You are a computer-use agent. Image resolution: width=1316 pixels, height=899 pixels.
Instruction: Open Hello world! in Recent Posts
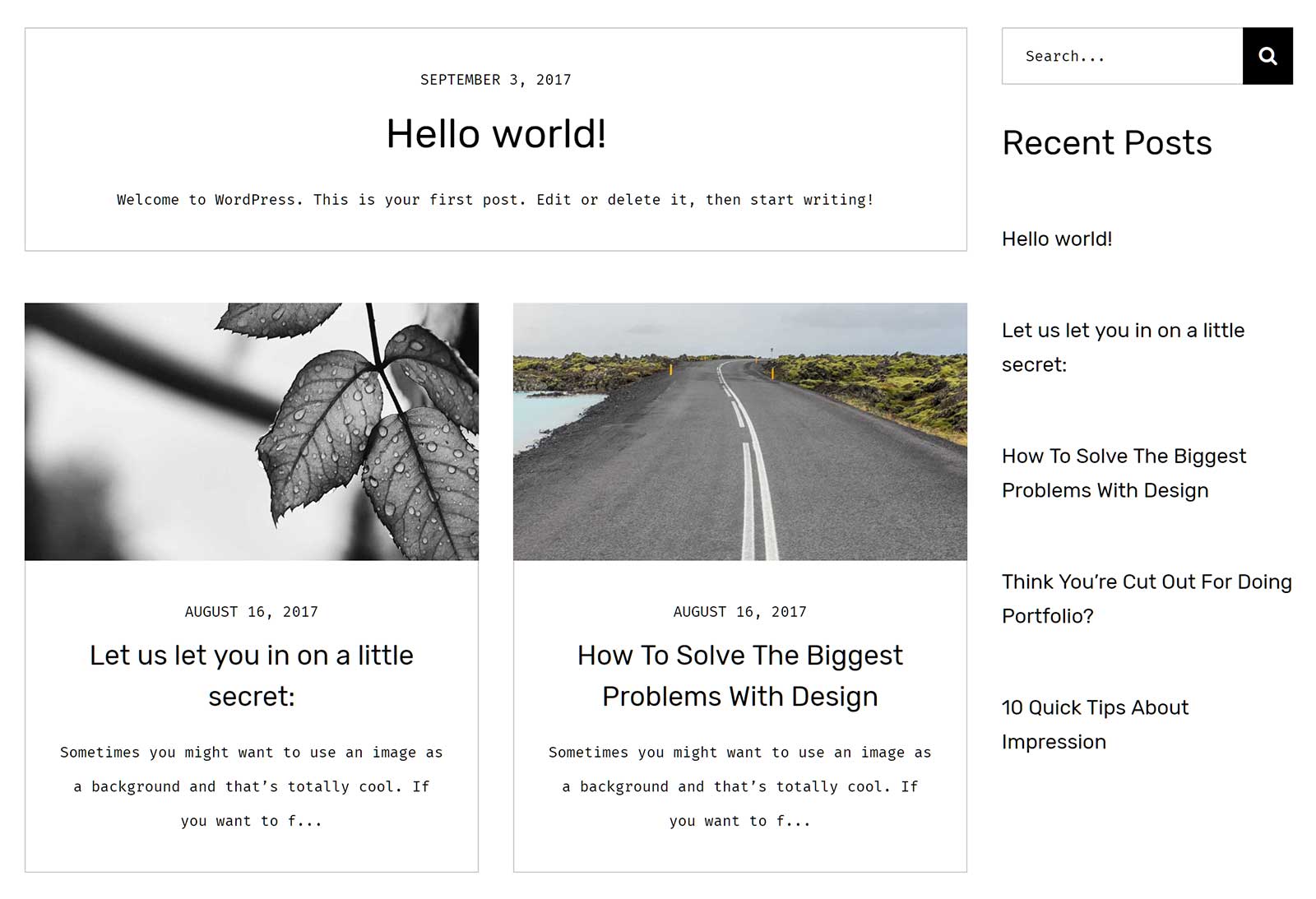click(1057, 239)
